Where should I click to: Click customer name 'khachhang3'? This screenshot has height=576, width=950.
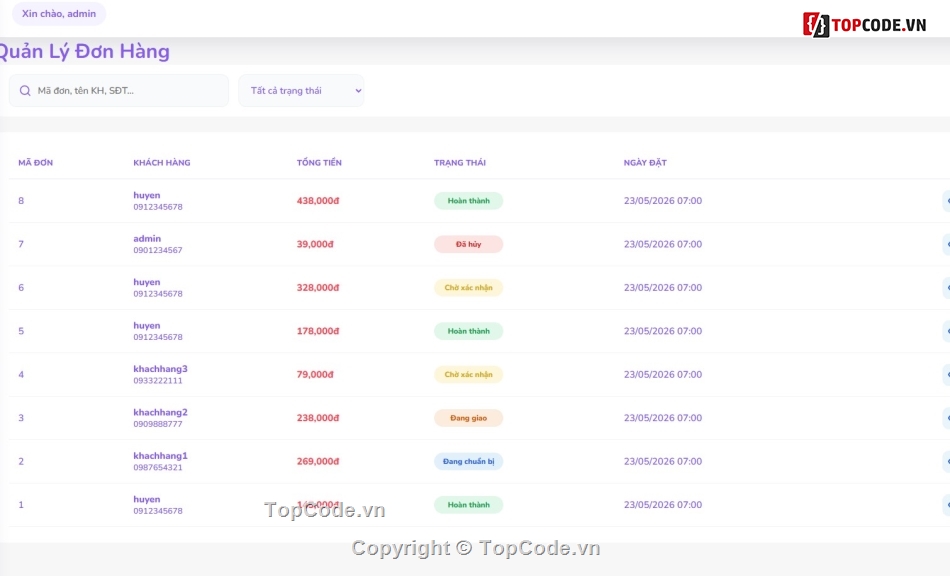(x=161, y=369)
